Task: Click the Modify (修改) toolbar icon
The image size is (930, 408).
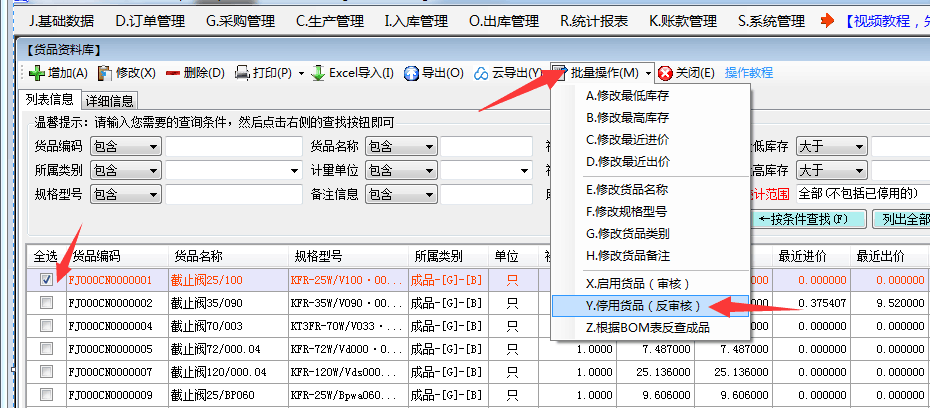Action: click(105, 73)
